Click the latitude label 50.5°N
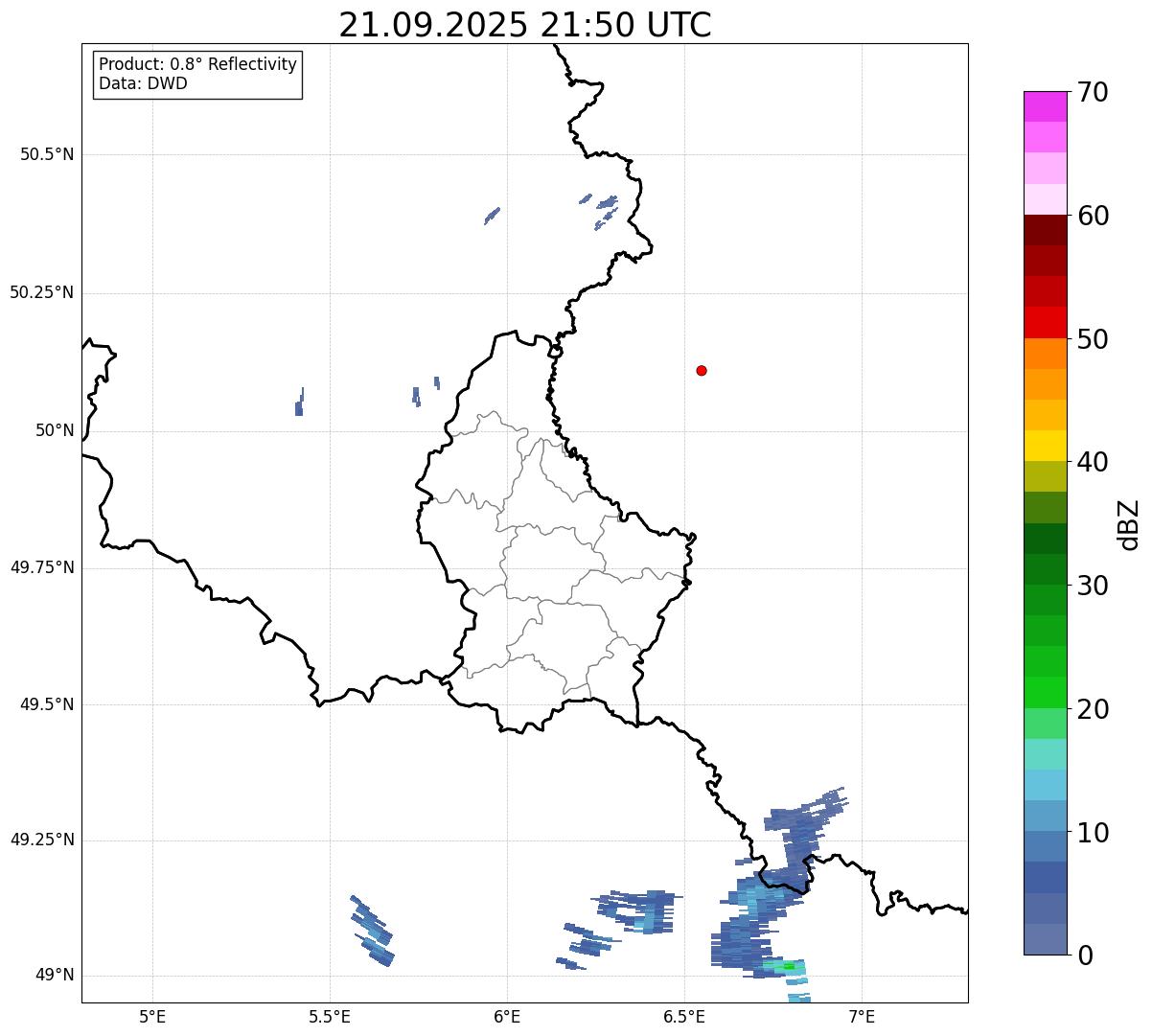Image resolution: width=1152 pixels, height=1036 pixels. coord(46,154)
